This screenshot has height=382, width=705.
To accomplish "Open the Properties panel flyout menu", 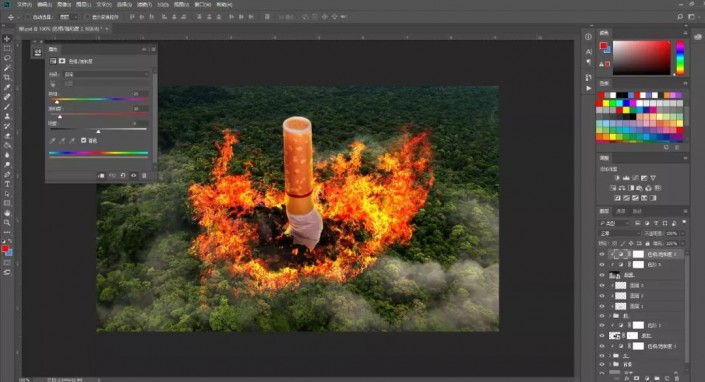I will (153, 49).
